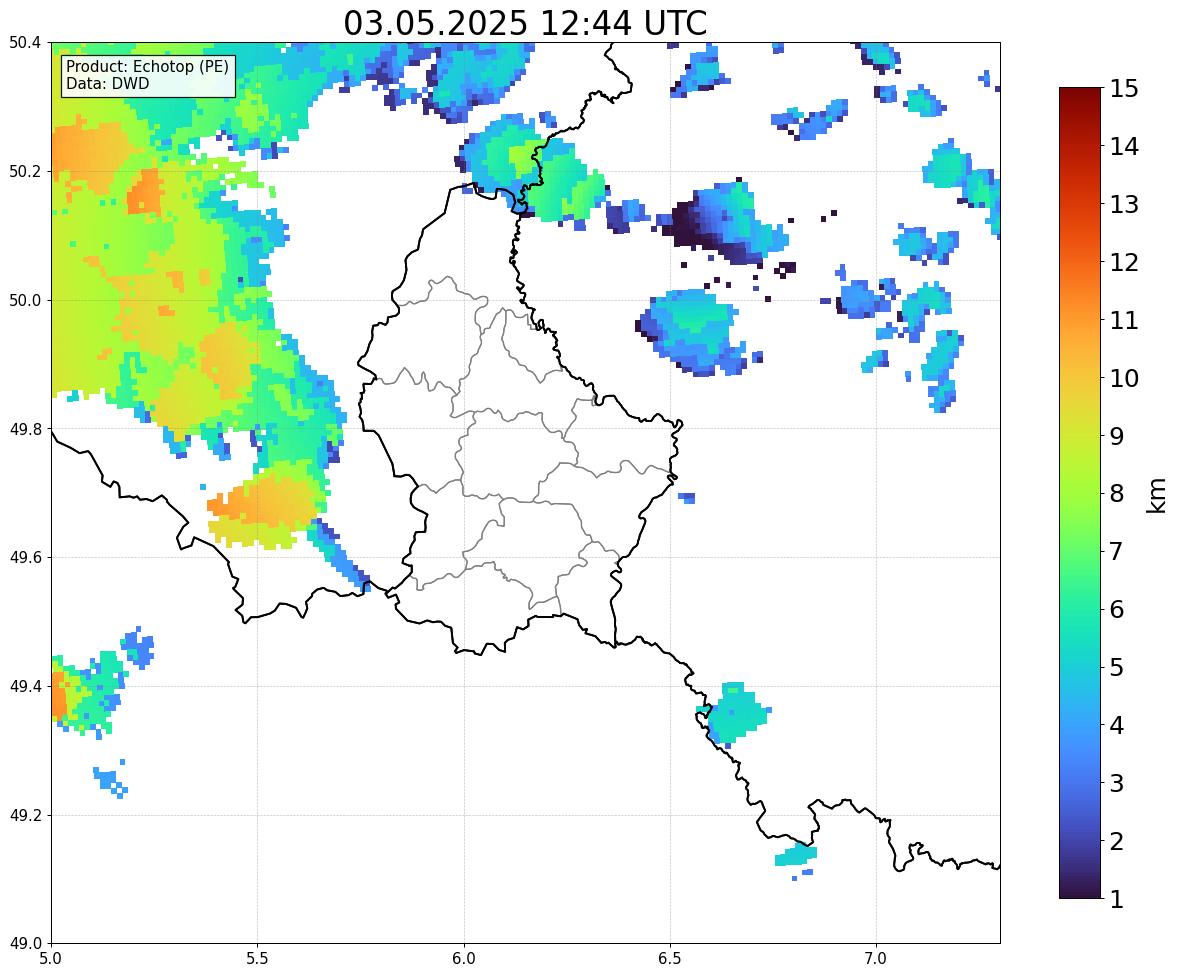Click longitude axis label 5.0

coord(51,959)
